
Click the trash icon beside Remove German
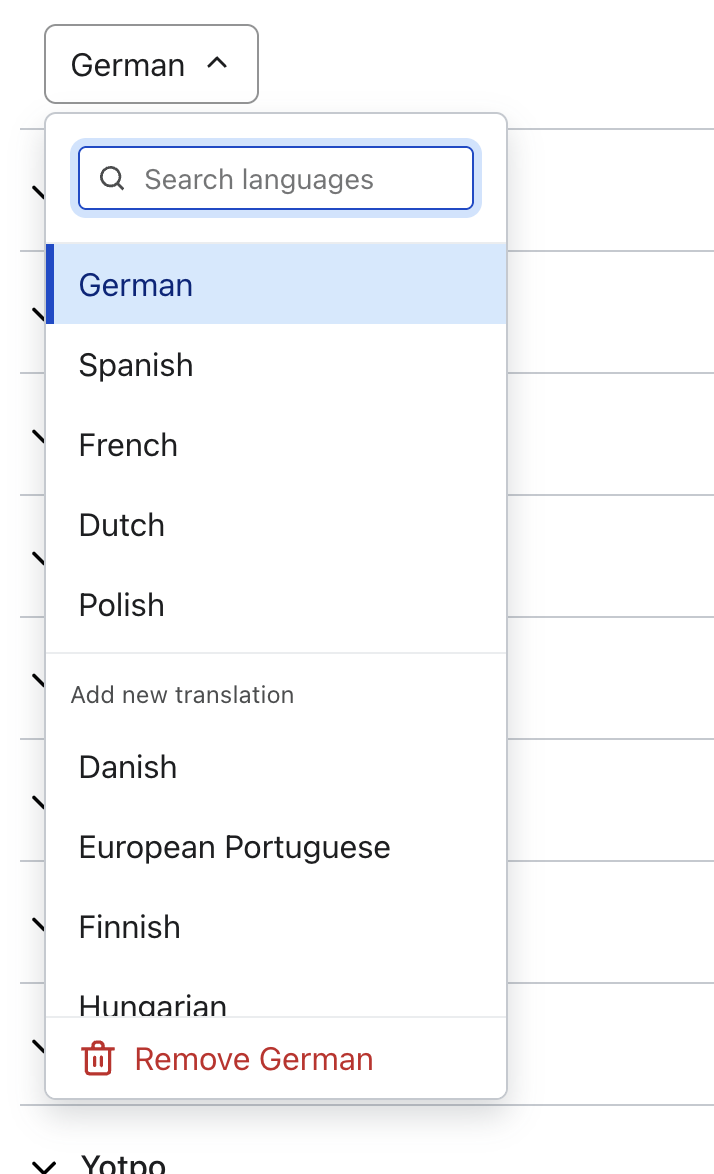coord(97,1059)
